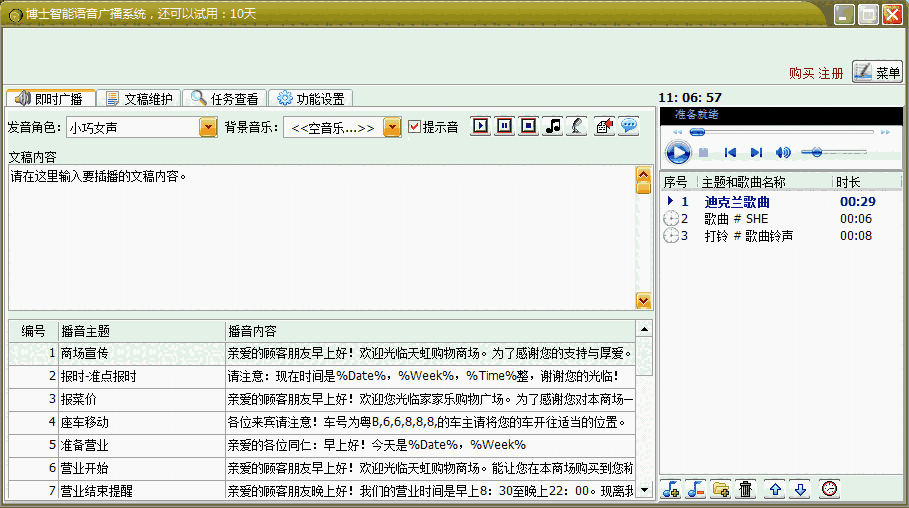Click the add folder icon below playlist
The width and height of the screenshot is (909, 508).
tap(720, 489)
